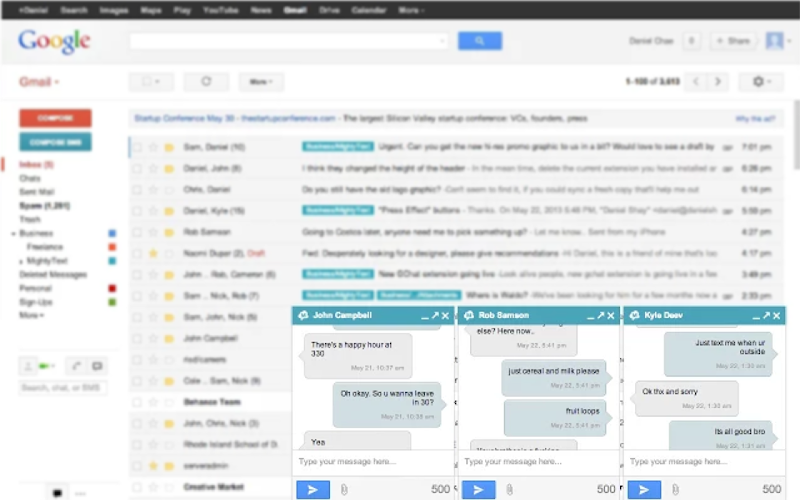Star the Rob Samson email
The height and width of the screenshot is (500, 800).
[x=153, y=232]
